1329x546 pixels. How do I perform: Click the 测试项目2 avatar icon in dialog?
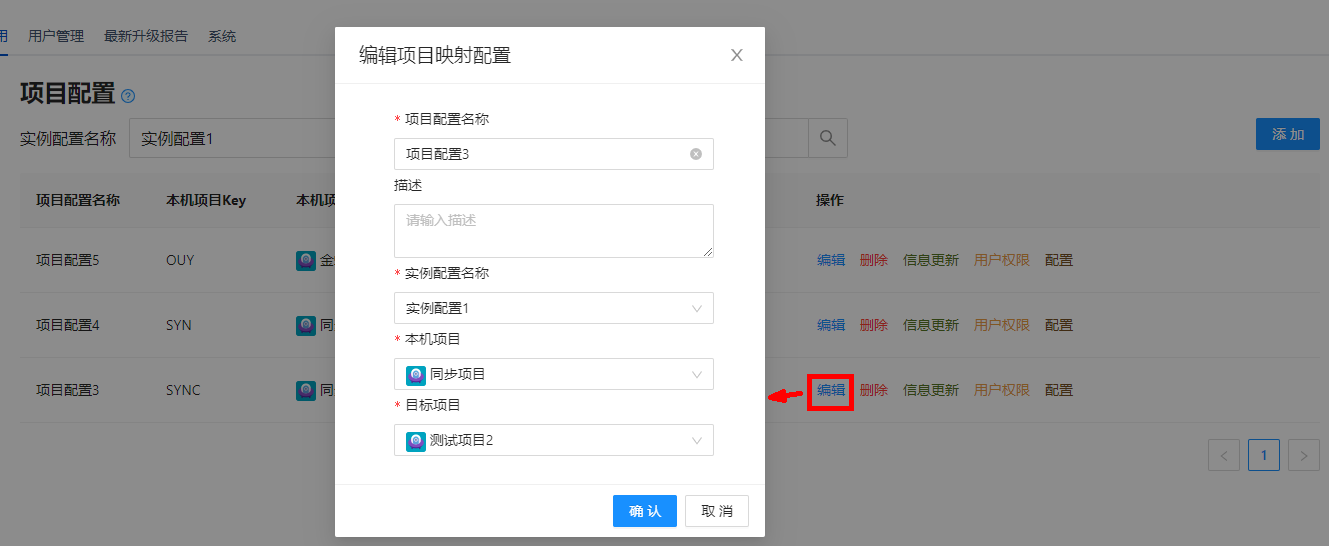pos(416,440)
